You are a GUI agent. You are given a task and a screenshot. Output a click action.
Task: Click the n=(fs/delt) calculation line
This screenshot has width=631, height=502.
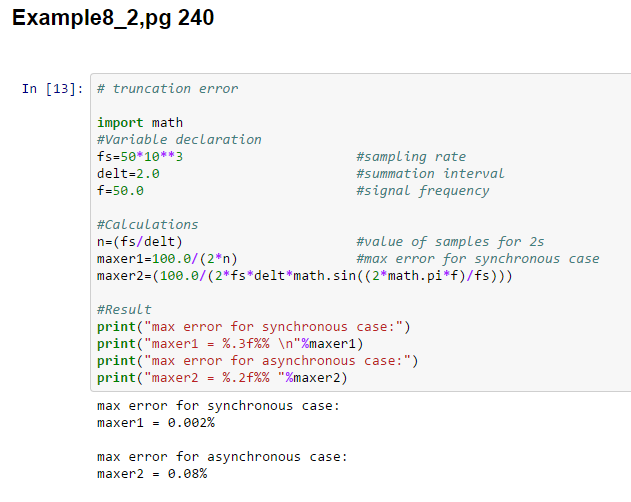click(x=139, y=241)
